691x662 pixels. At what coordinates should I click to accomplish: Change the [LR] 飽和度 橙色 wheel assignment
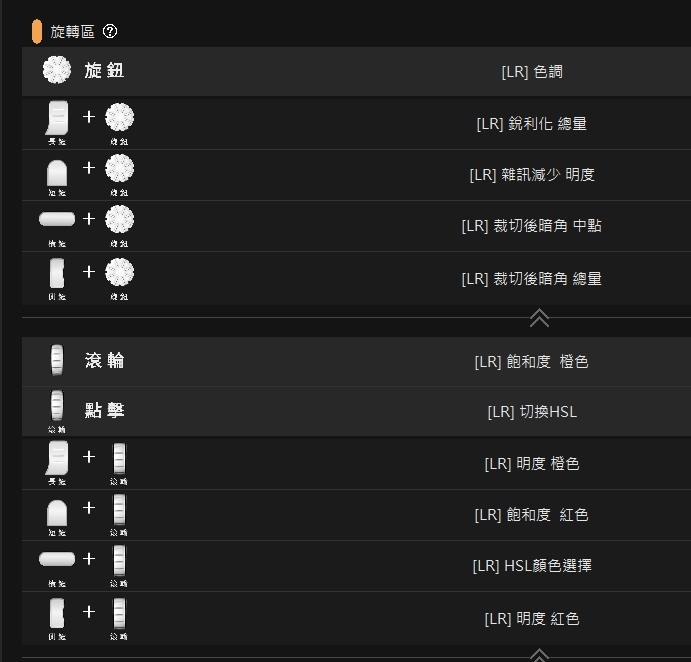coord(531,362)
